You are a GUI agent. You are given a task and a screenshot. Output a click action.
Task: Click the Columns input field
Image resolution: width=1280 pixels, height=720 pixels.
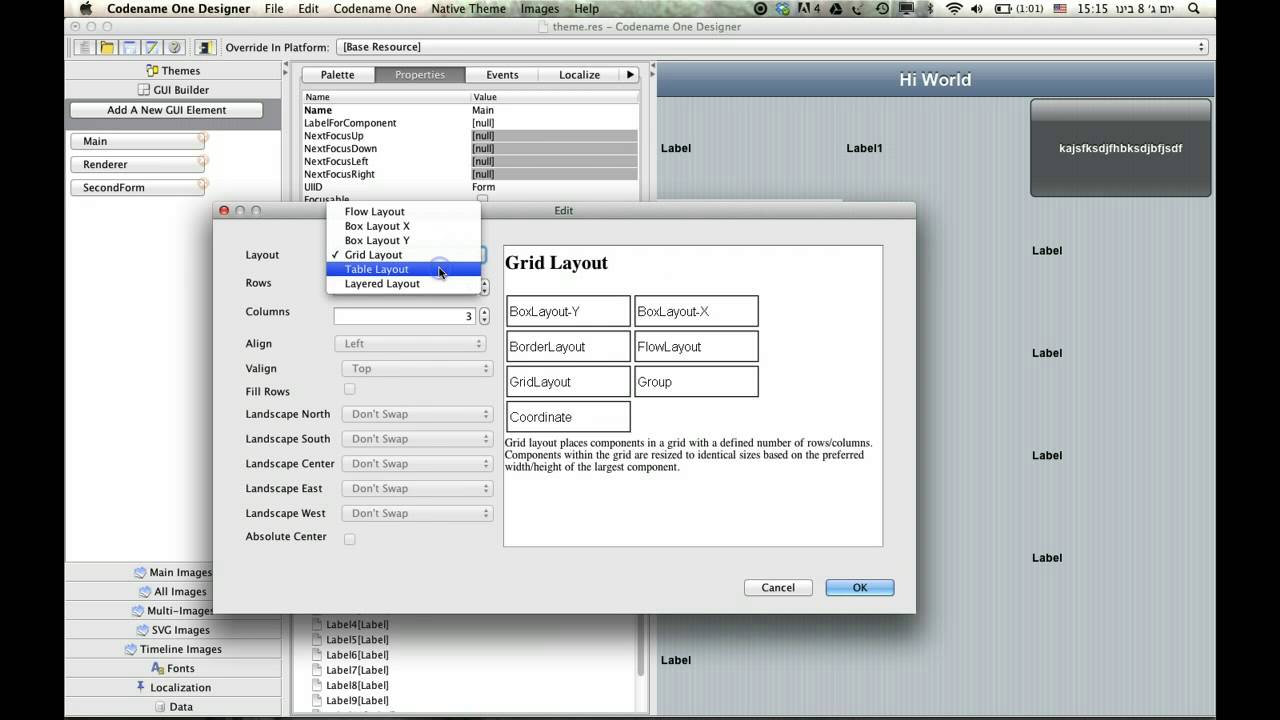point(405,316)
